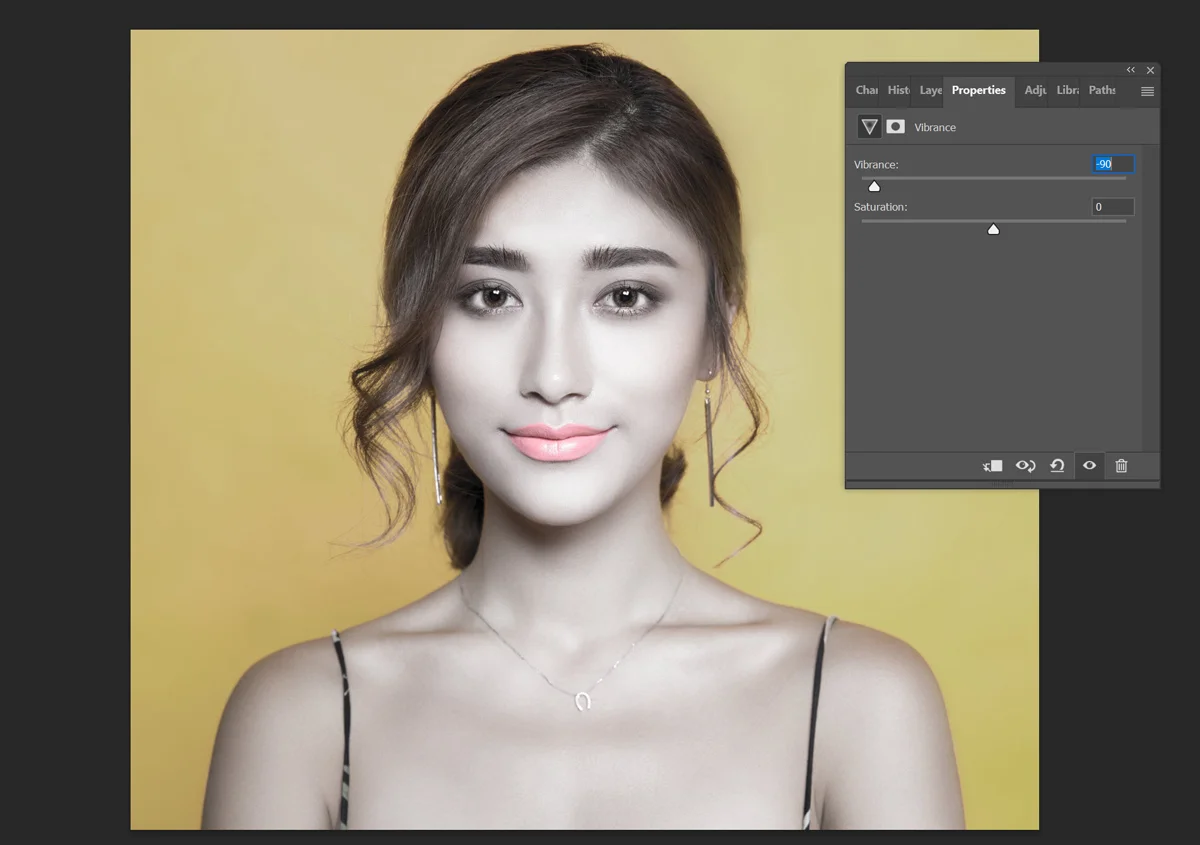Click the Saturation slider handle

point(993,229)
